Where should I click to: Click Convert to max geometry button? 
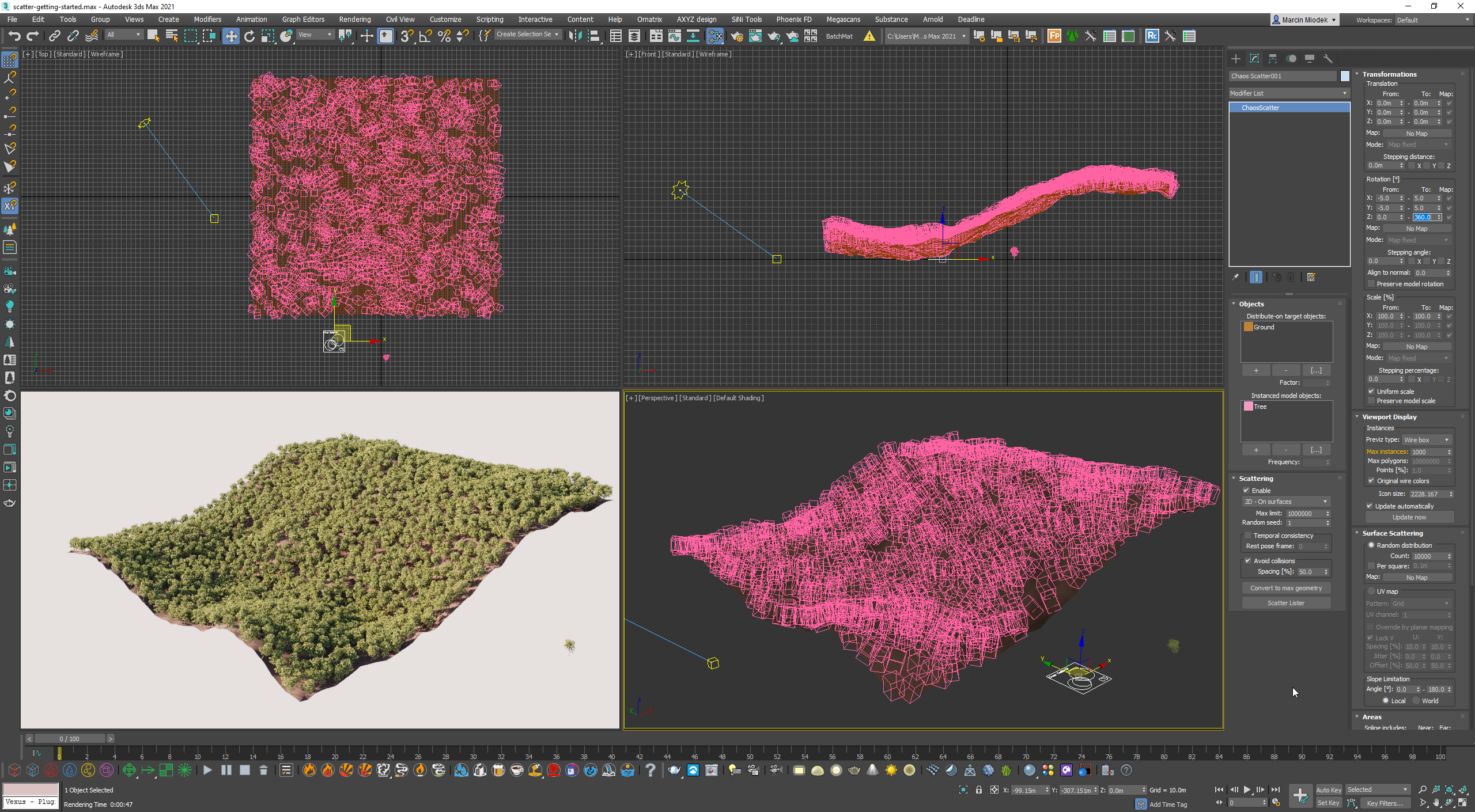1286,588
